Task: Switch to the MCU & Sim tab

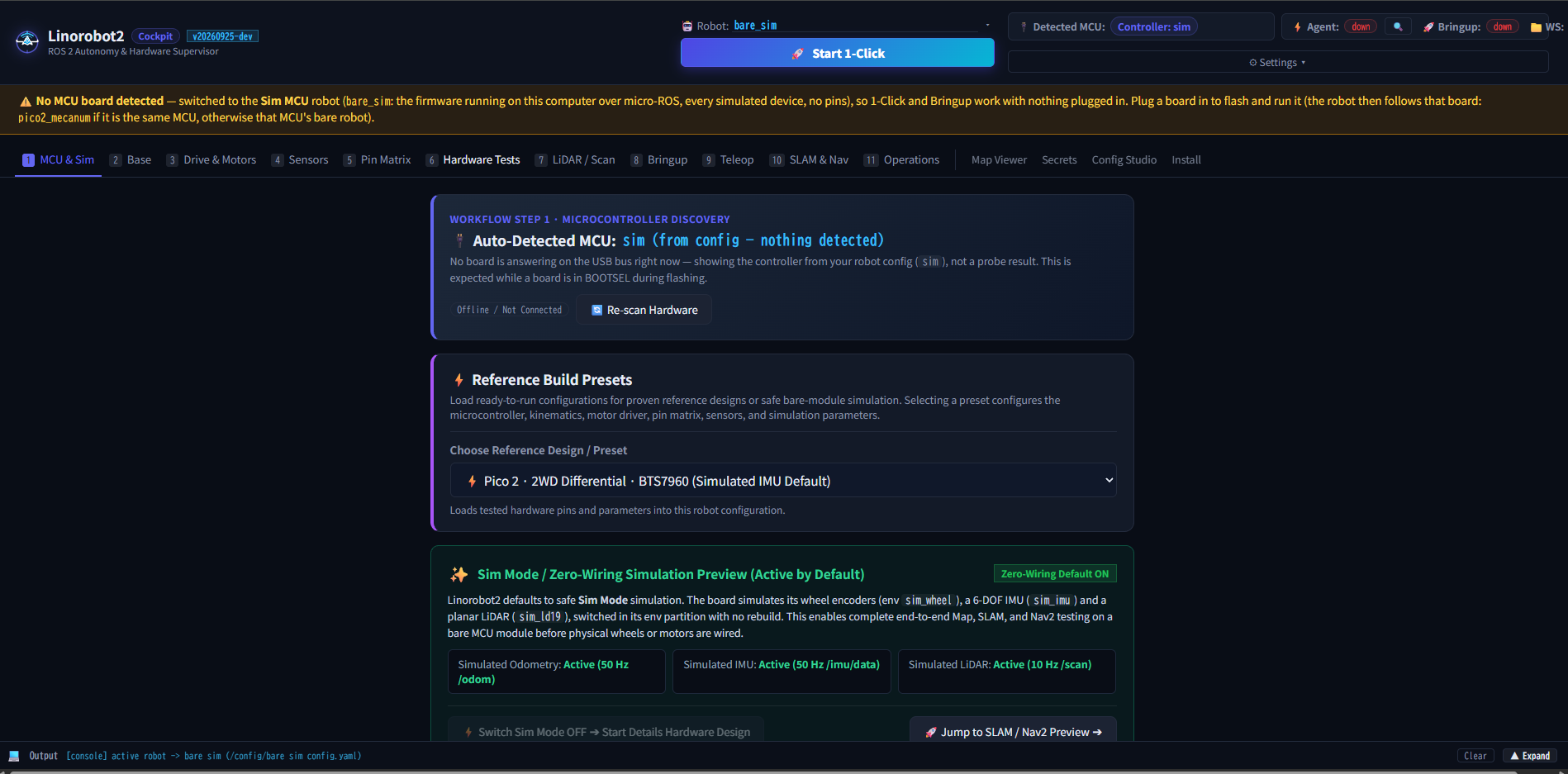Action: (x=59, y=160)
